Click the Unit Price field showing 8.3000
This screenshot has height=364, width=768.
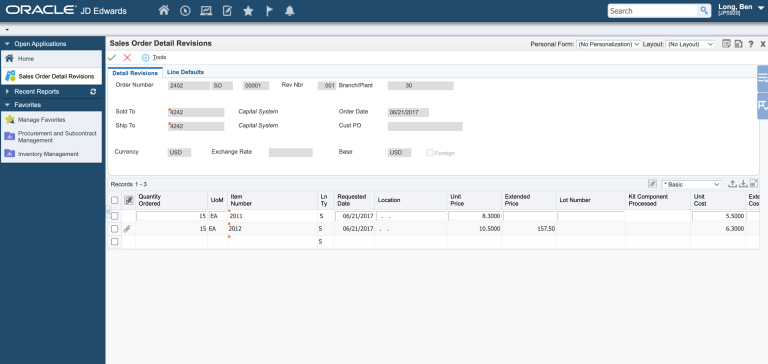(x=474, y=216)
